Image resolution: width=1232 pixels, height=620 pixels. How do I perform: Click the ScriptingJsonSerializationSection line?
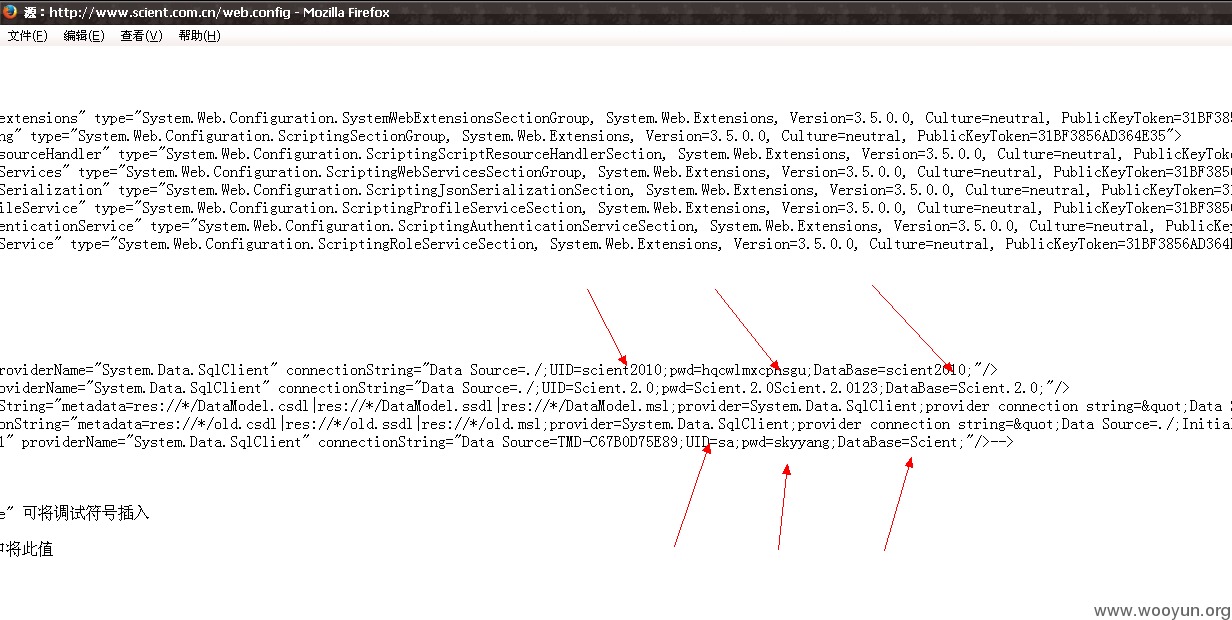[616, 190]
